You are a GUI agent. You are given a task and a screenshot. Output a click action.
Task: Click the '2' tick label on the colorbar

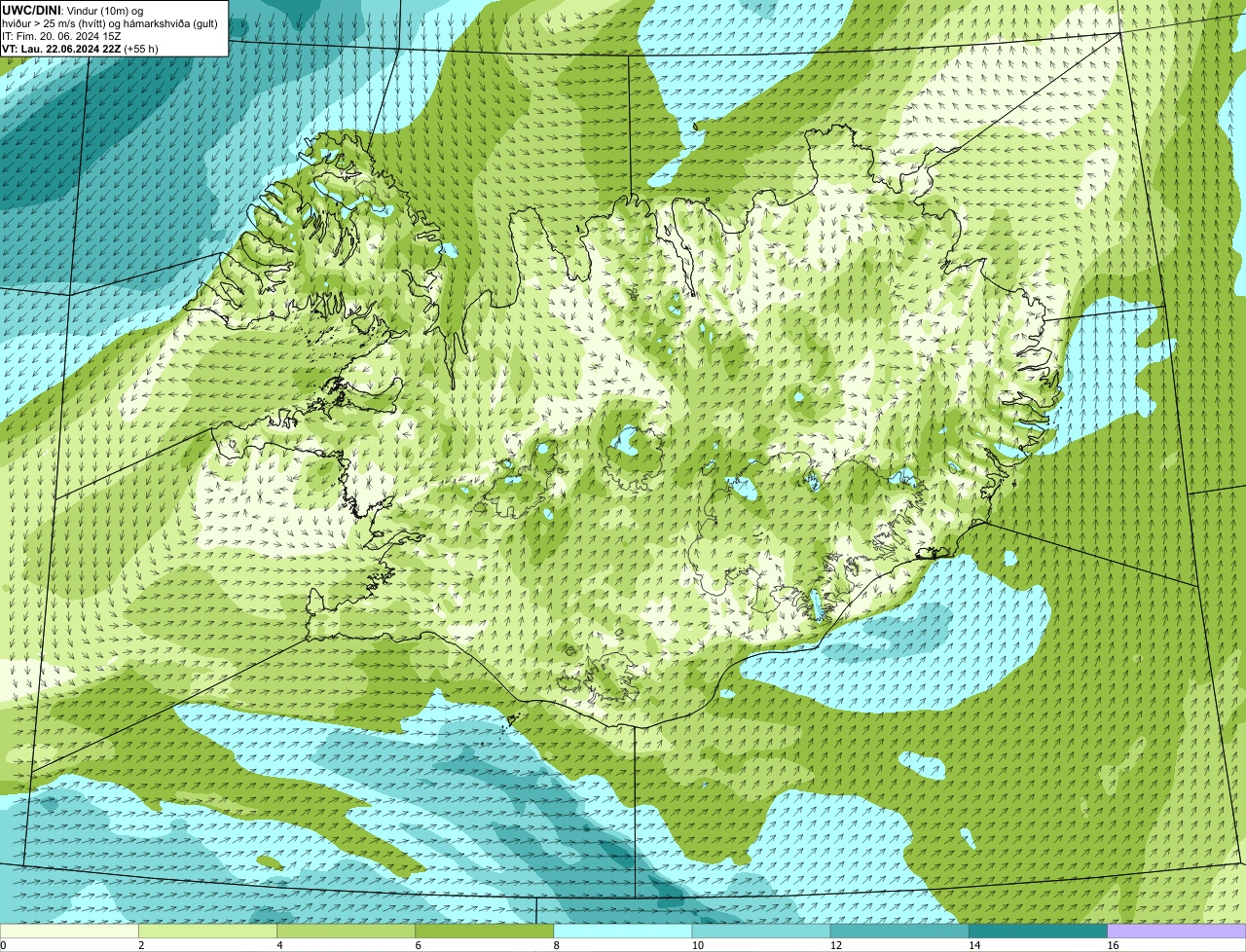[x=141, y=945]
